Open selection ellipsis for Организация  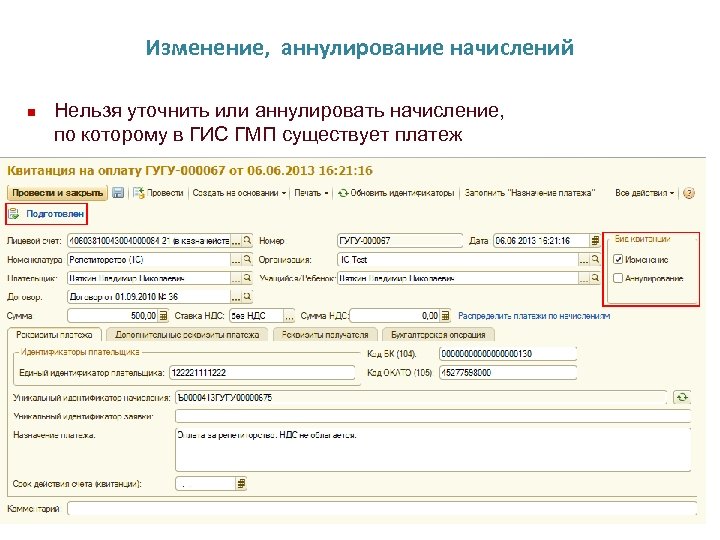[584, 259]
